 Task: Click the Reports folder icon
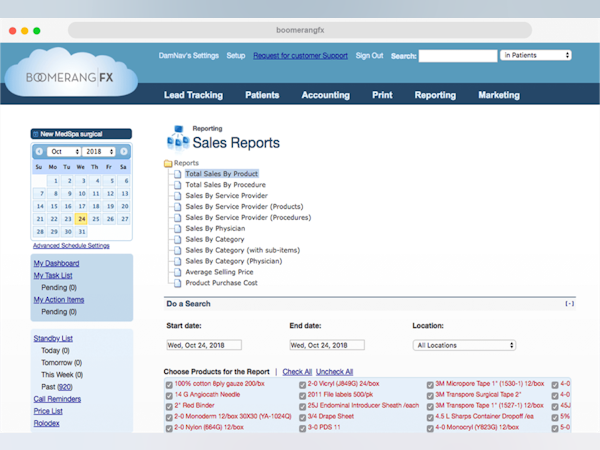pos(168,163)
